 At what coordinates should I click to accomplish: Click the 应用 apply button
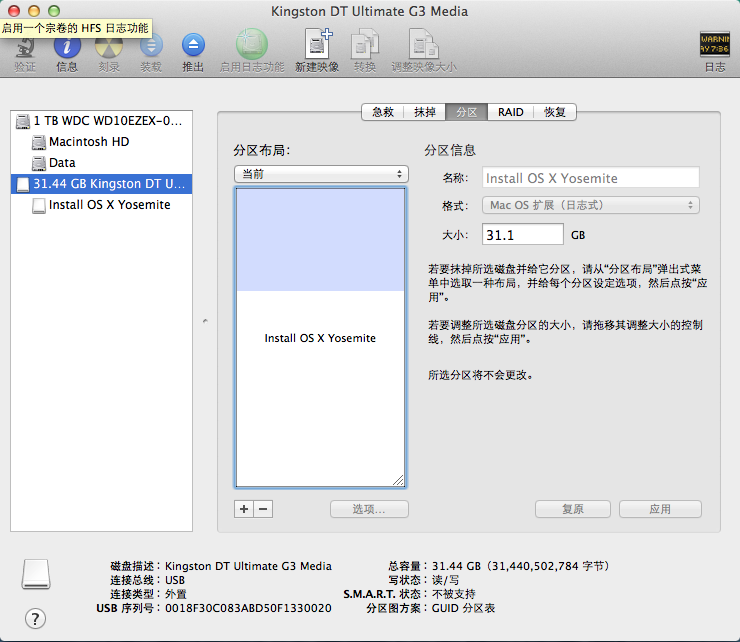[660, 509]
